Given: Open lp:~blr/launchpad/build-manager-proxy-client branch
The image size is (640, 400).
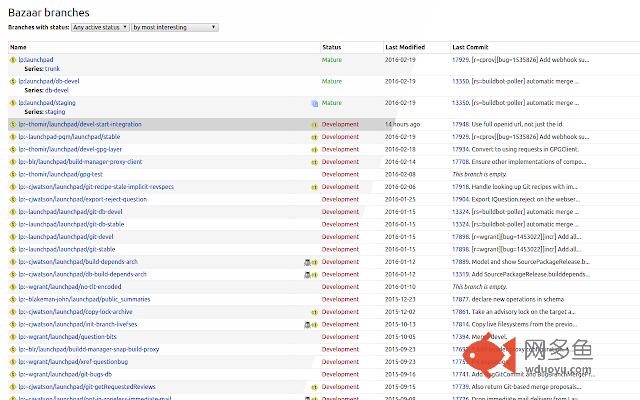Looking at the screenshot, I should 80,162.
